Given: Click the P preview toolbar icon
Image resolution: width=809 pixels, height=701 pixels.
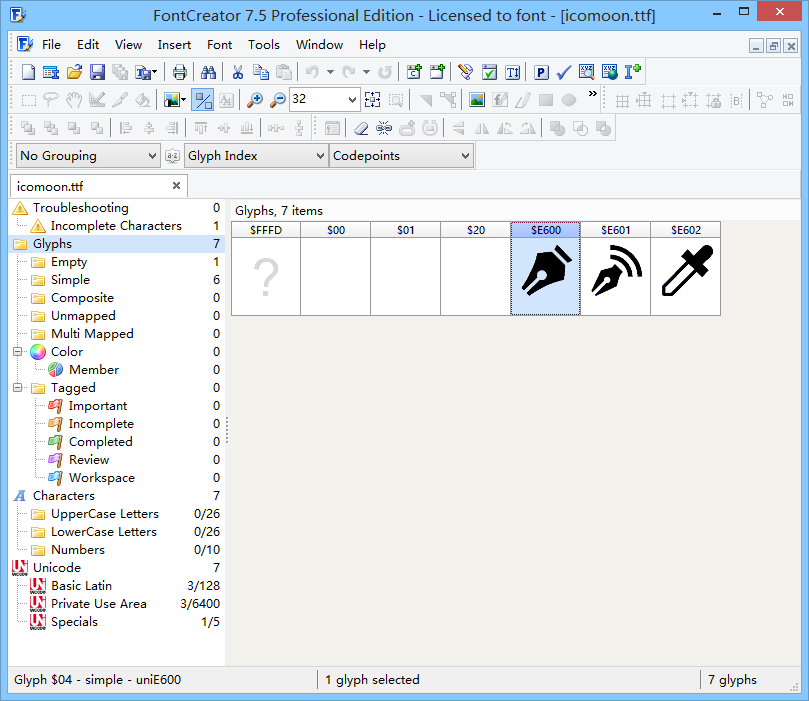Looking at the screenshot, I should tap(541, 72).
